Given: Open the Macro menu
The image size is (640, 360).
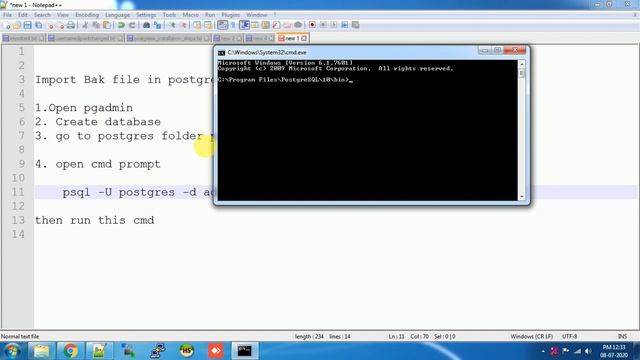Looking at the screenshot, I should pos(190,15).
